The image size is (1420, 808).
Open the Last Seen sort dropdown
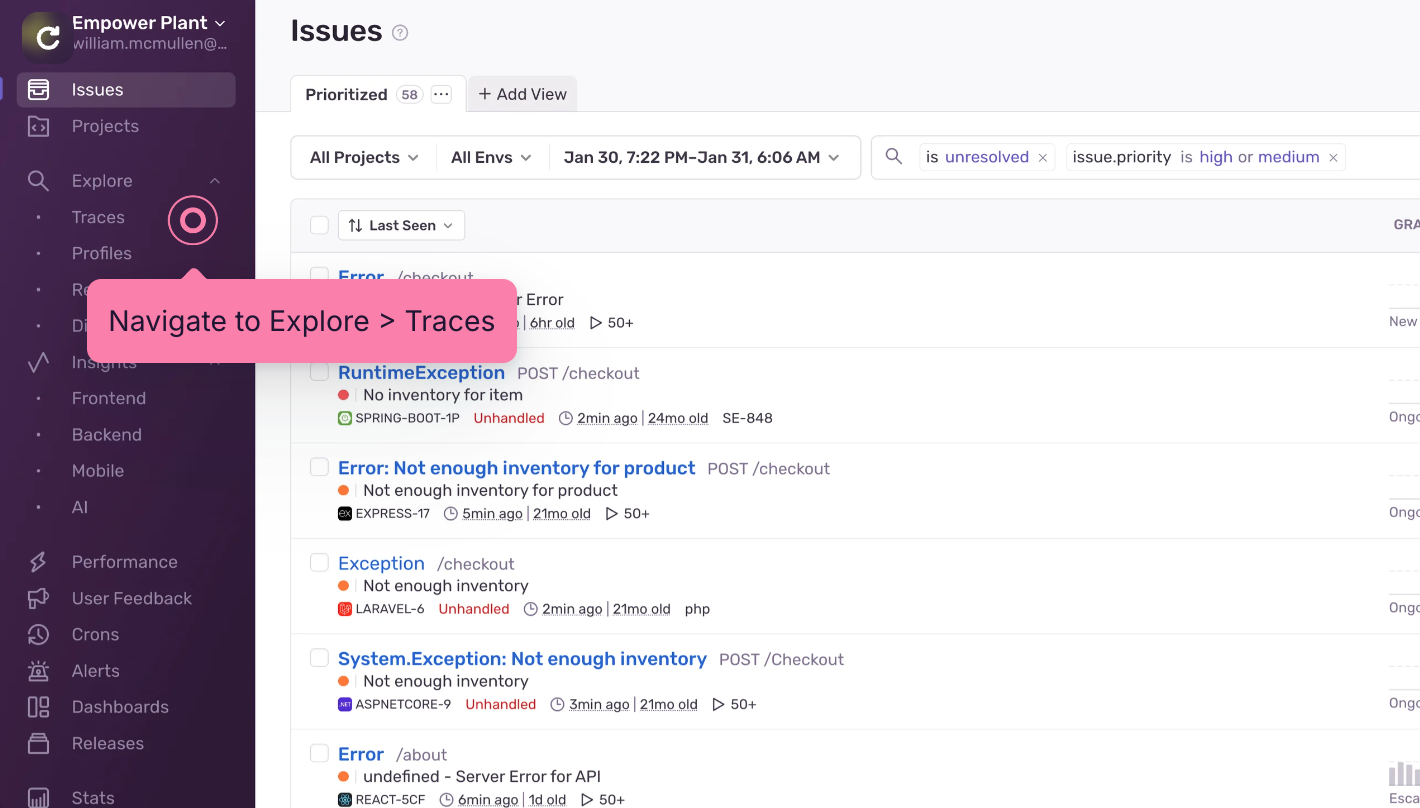tap(400, 225)
